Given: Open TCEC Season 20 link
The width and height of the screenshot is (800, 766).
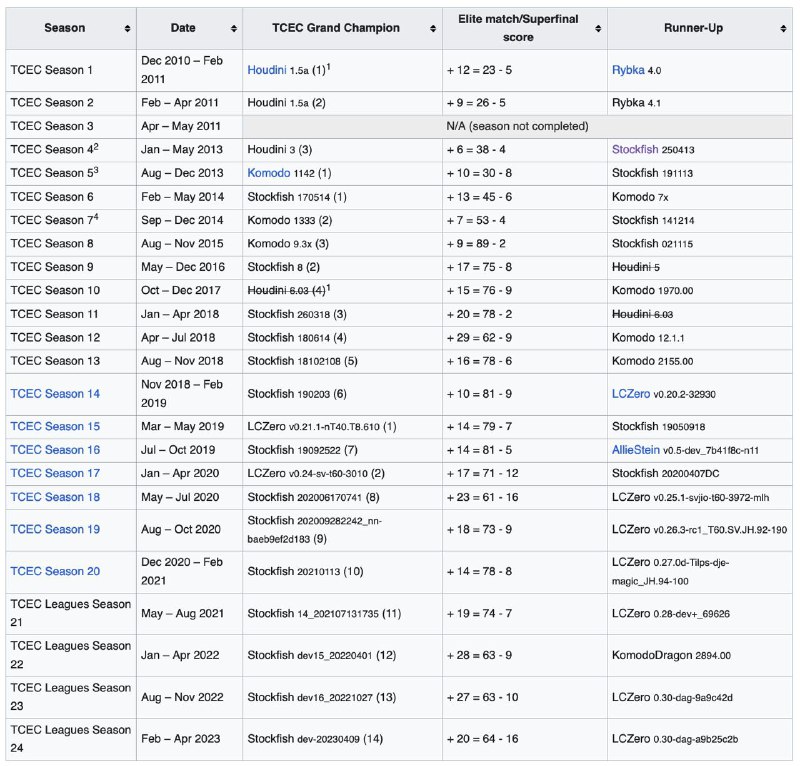Looking at the screenshot, I should coord(55,571).
